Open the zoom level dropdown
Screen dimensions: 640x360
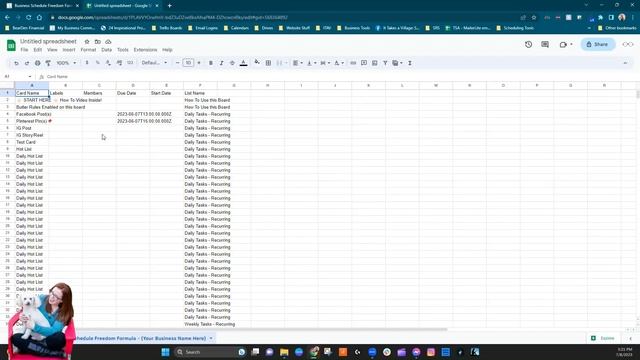click(66, 63)
